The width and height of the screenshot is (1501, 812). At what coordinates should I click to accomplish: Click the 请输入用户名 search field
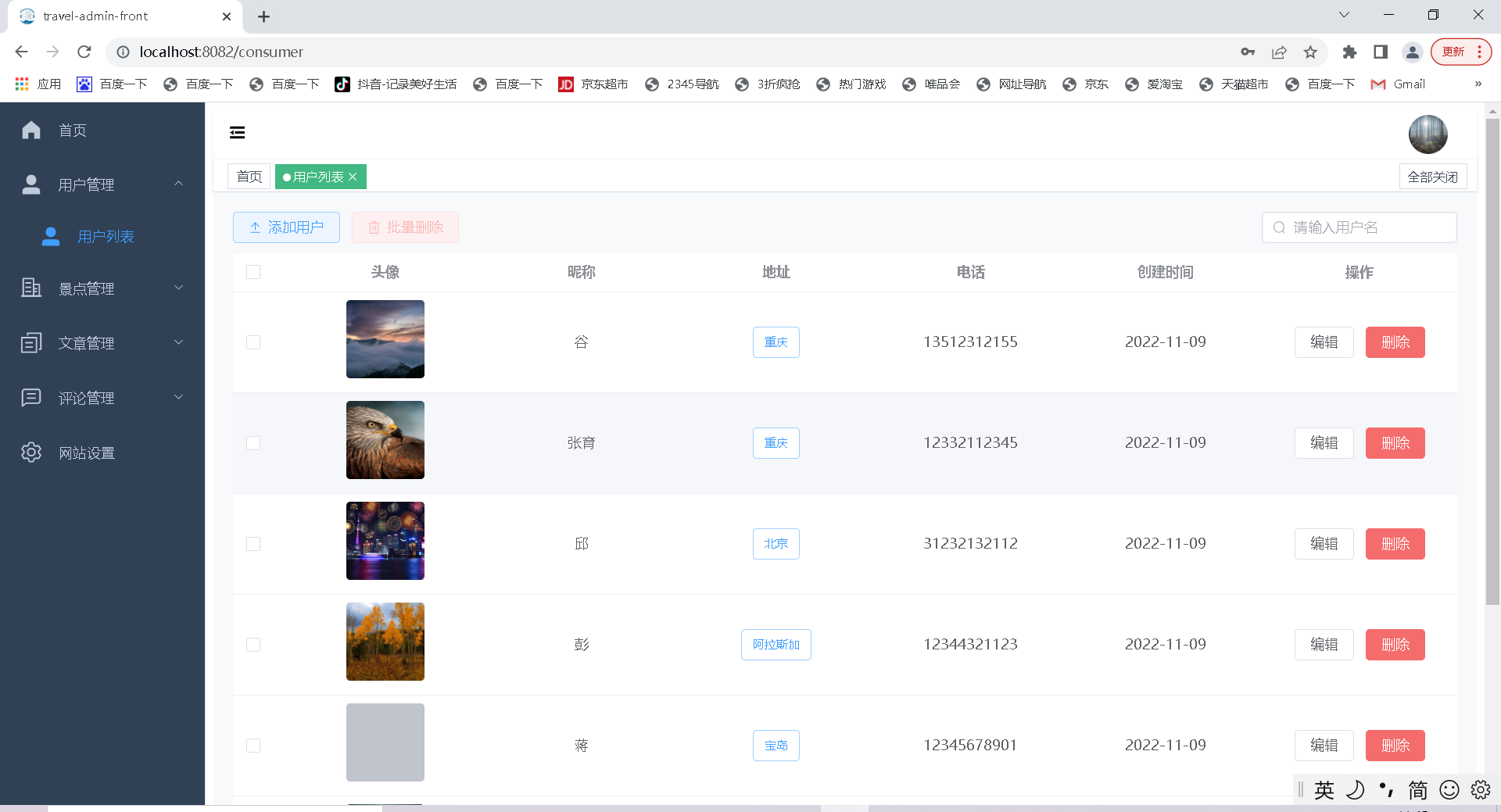1359,227
